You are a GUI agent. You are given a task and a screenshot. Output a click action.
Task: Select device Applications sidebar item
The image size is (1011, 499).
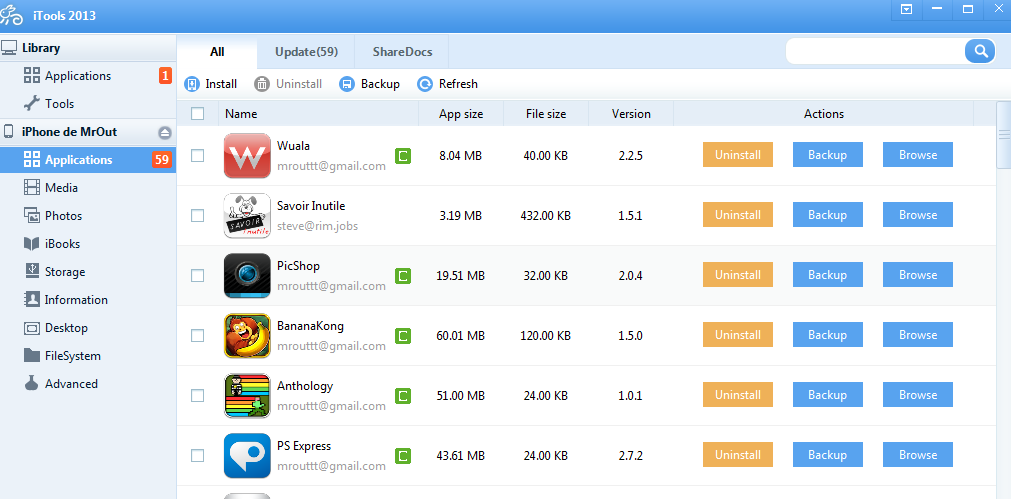88,159
